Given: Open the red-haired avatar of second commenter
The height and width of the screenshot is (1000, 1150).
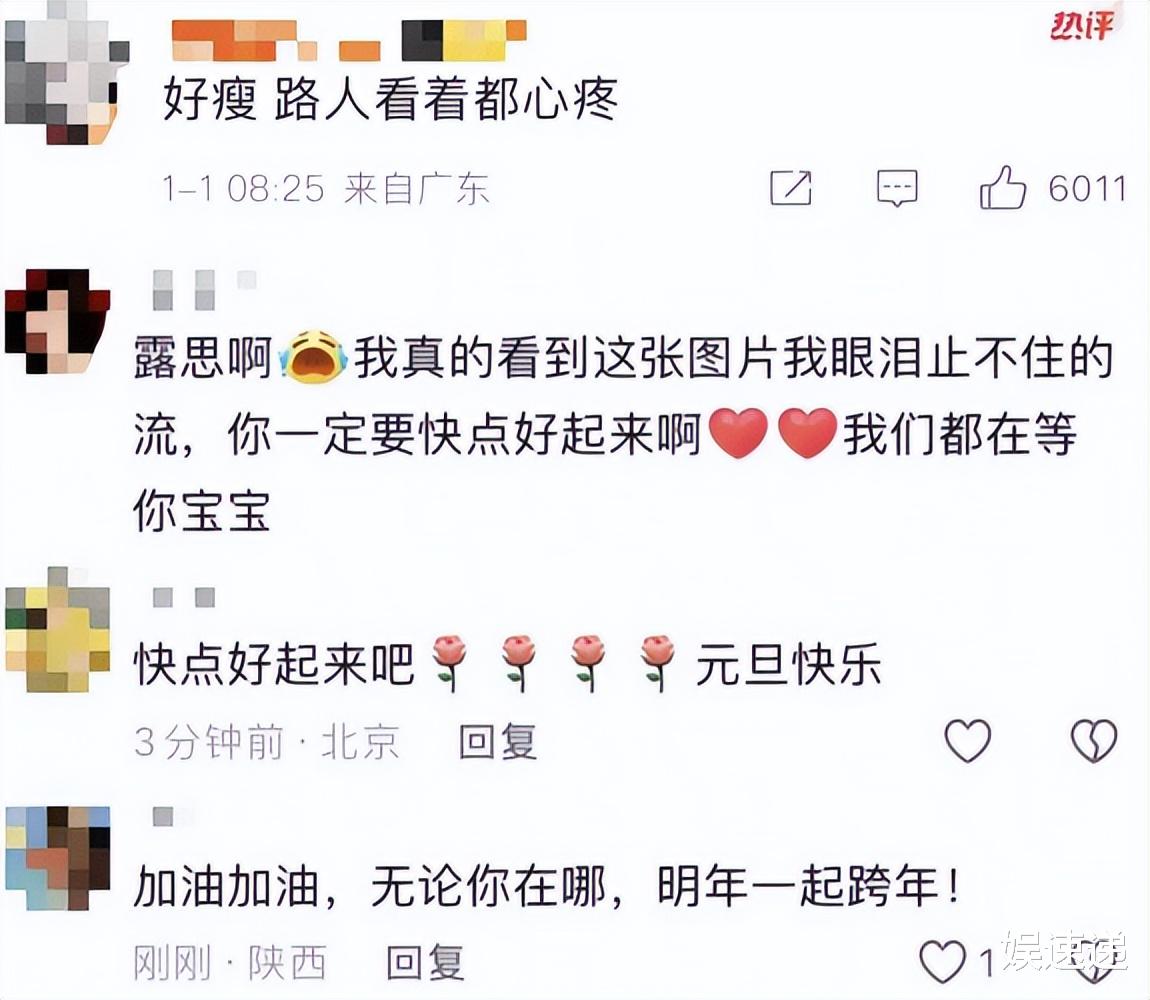Looking at the screenshot, I should 57,321.
